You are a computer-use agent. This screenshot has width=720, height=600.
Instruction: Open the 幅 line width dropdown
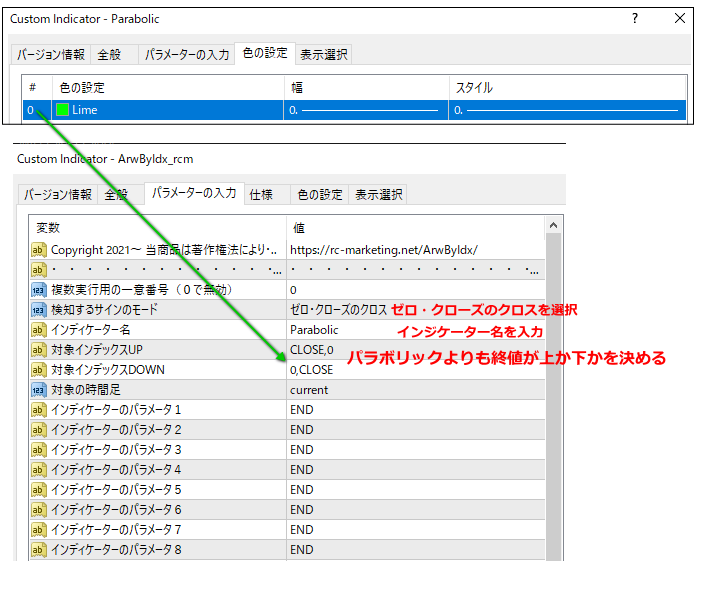(x=365, y=110)
